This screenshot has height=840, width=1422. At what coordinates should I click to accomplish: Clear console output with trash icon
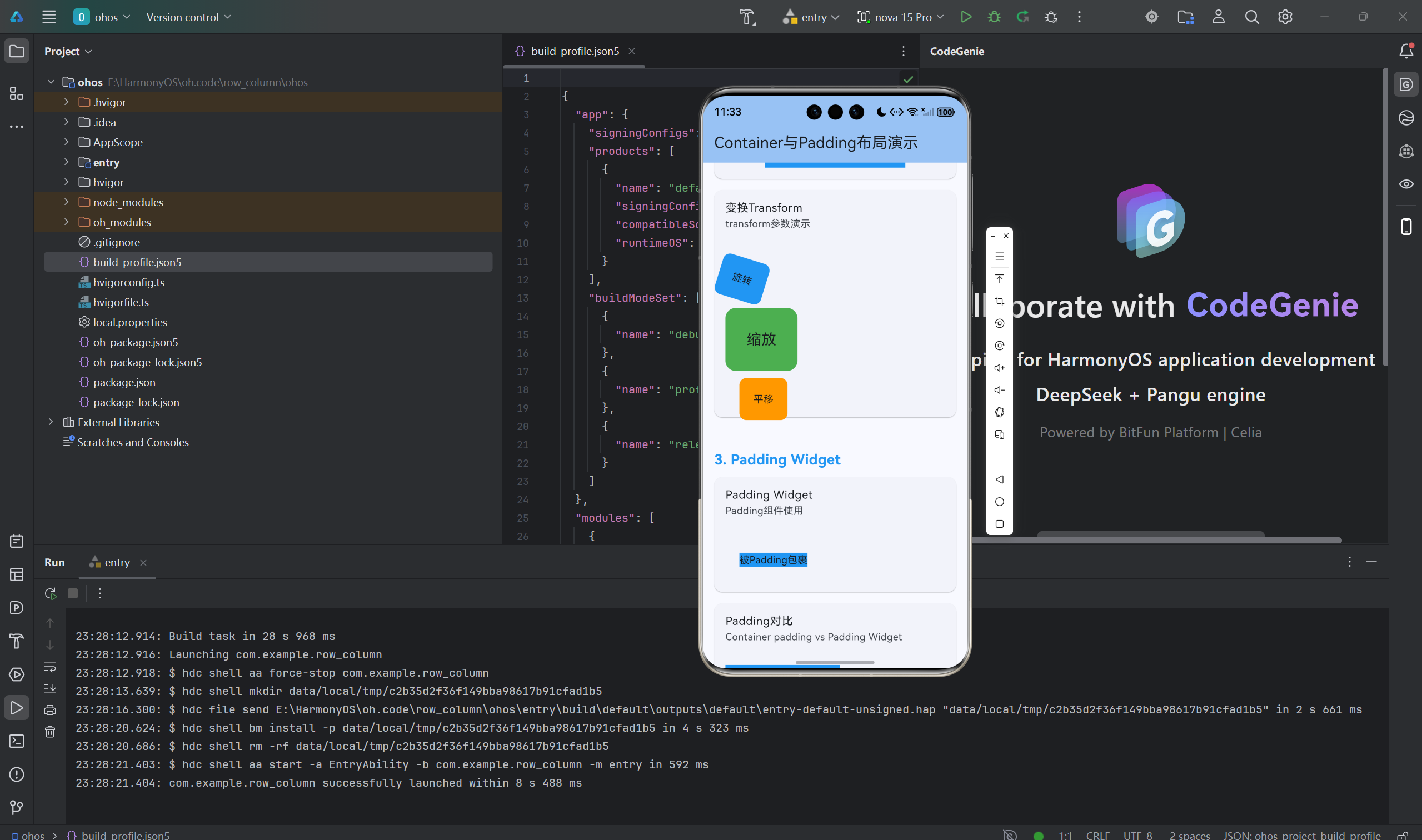[x=50, y=732]
